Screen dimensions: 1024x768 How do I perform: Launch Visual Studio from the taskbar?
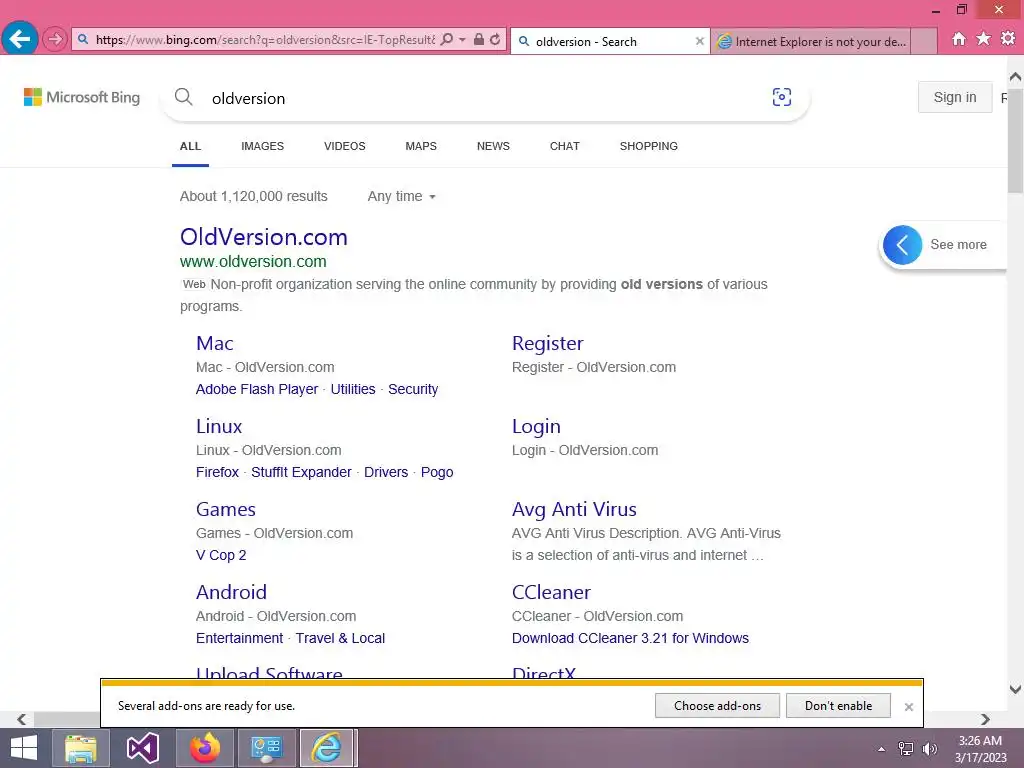[142, 748]
